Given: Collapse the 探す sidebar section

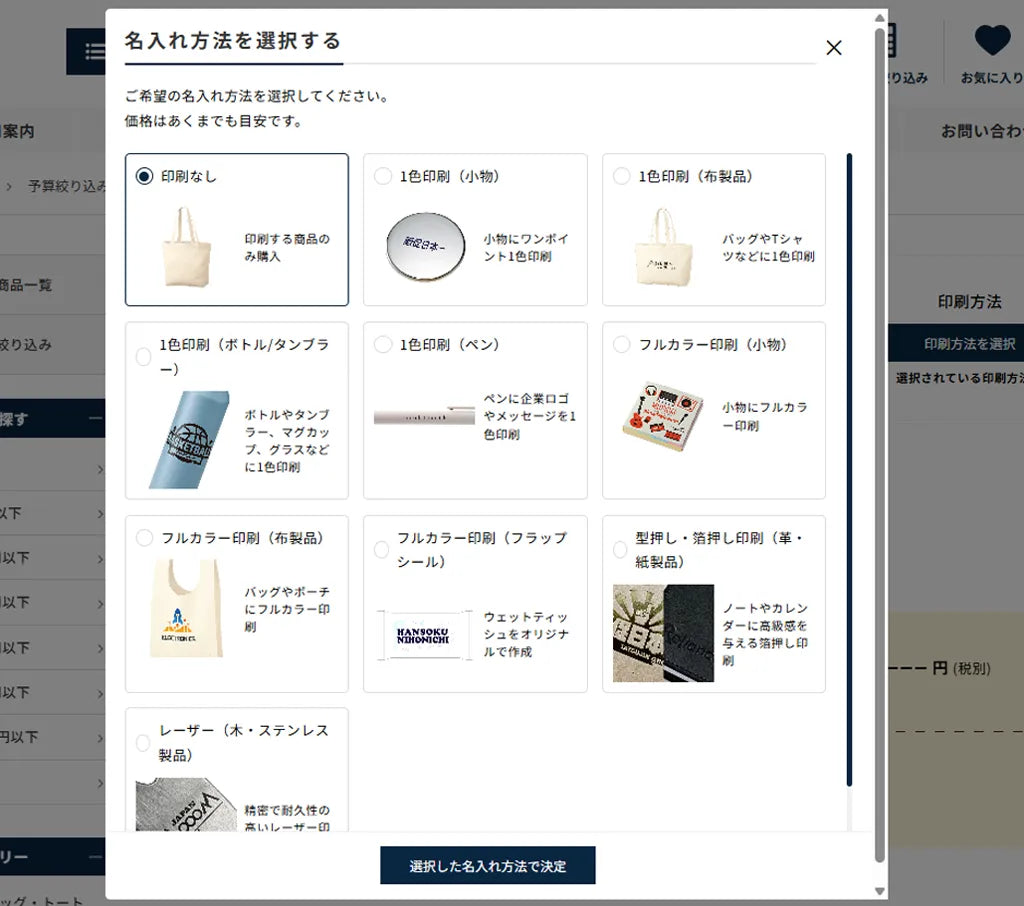Looking at the screenshot, I should click(x=96, y=419).
